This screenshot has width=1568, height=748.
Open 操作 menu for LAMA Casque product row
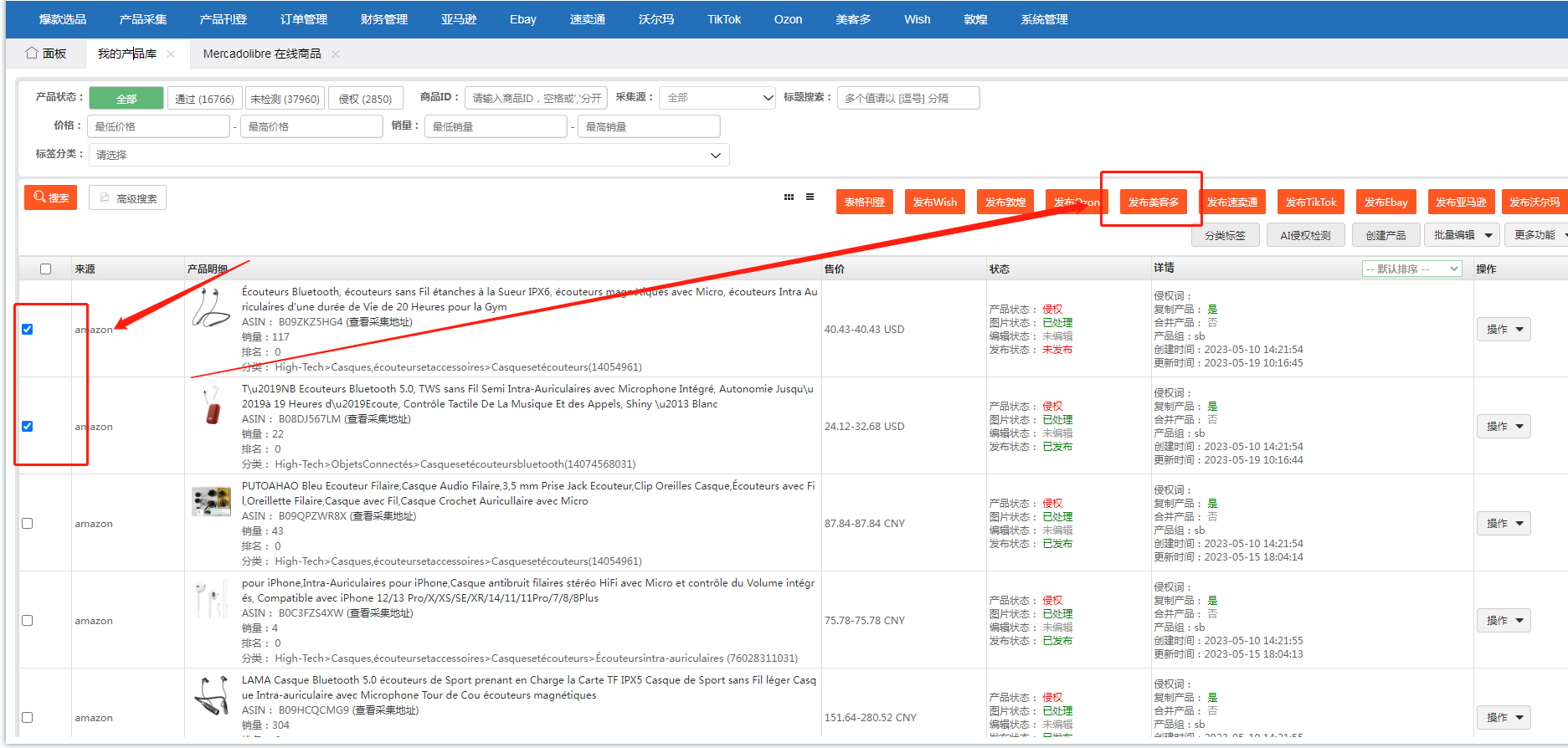(x=1504, y=717)
